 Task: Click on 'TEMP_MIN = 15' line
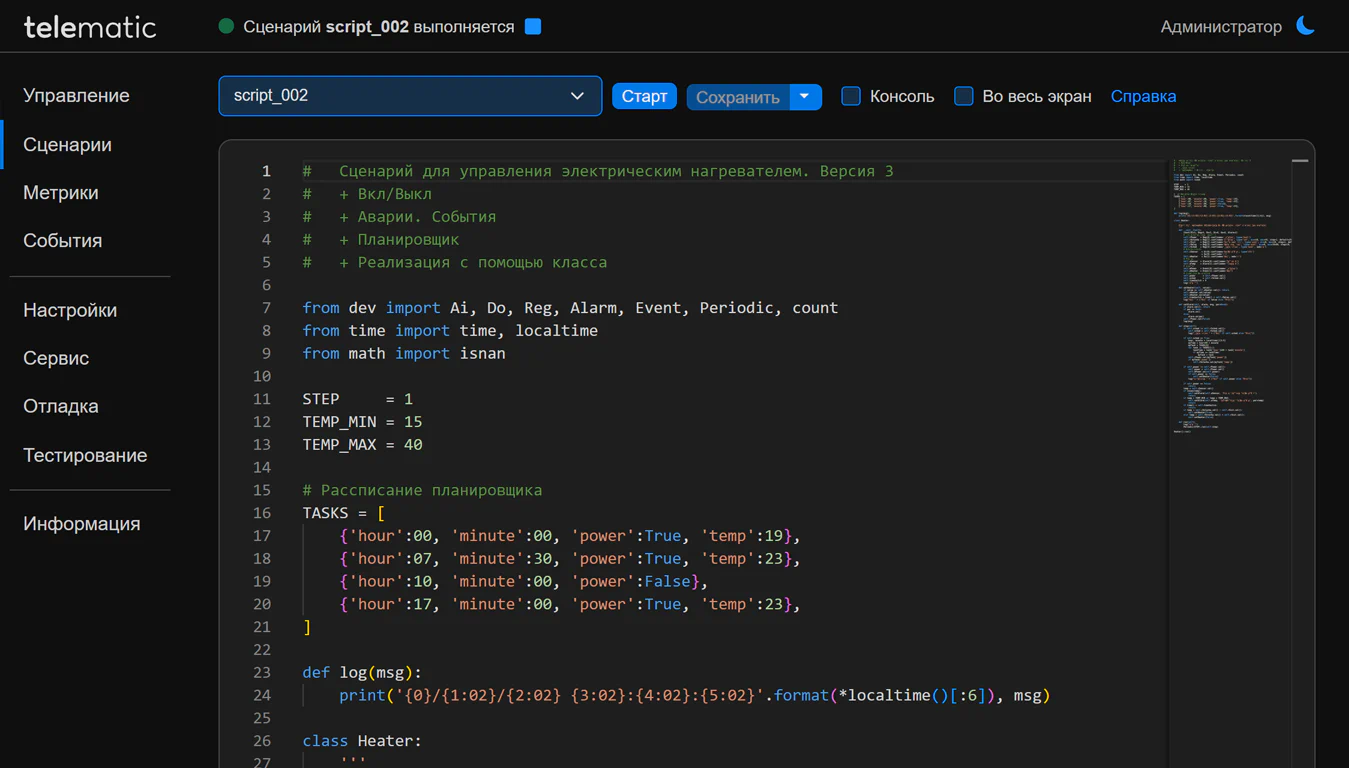pyautogui.click(x=362, y=422)
